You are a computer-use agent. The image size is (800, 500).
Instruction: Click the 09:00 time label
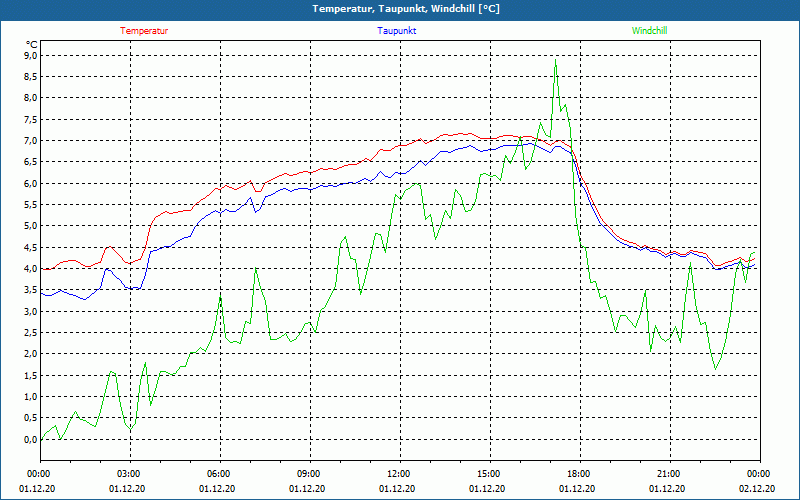point(310,474)
